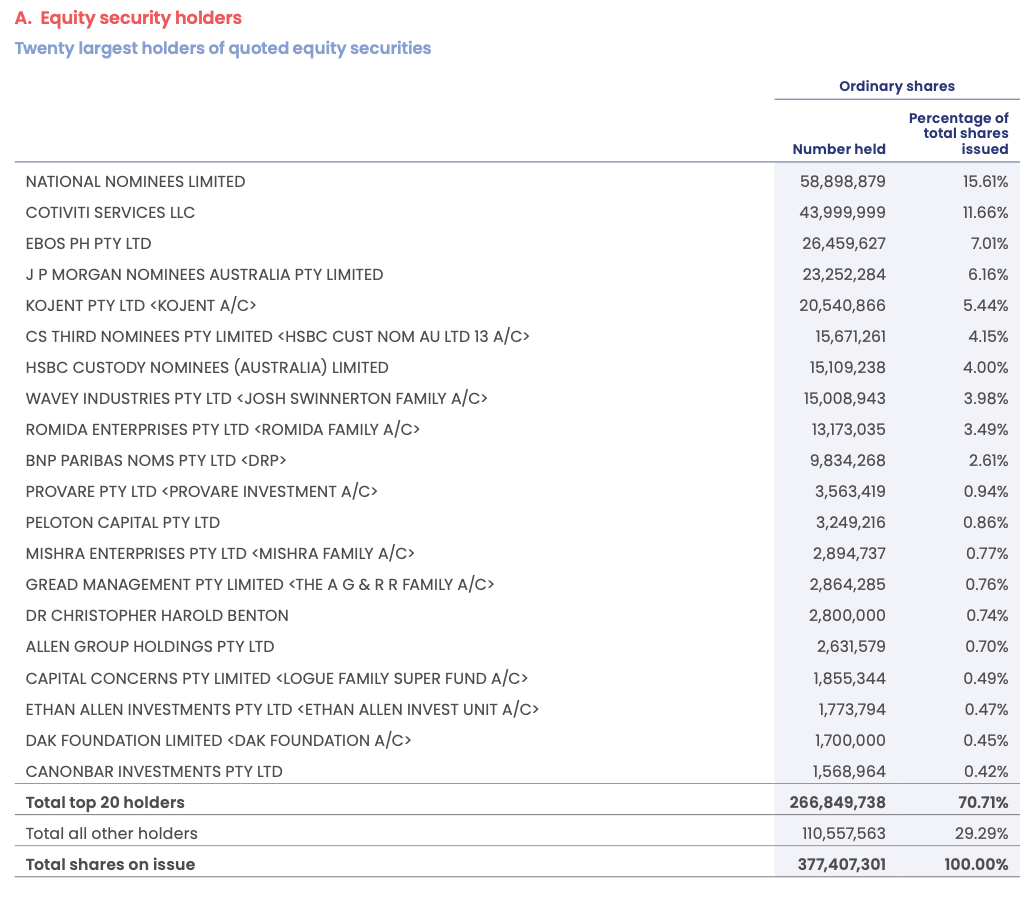Viewport: 1031px width, 897px height.
Task: Click the value 1,568,964
Action: click(x=850, y=771)
